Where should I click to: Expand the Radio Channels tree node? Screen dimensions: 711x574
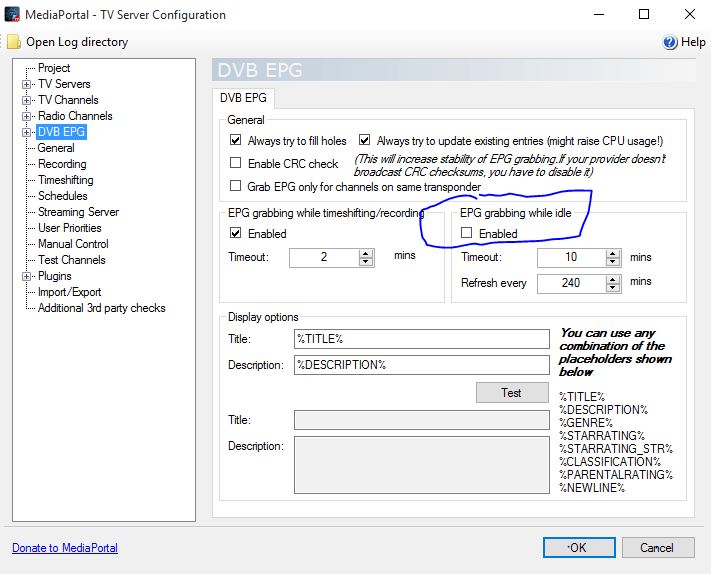pyautogui.click(x=26, y=116)
